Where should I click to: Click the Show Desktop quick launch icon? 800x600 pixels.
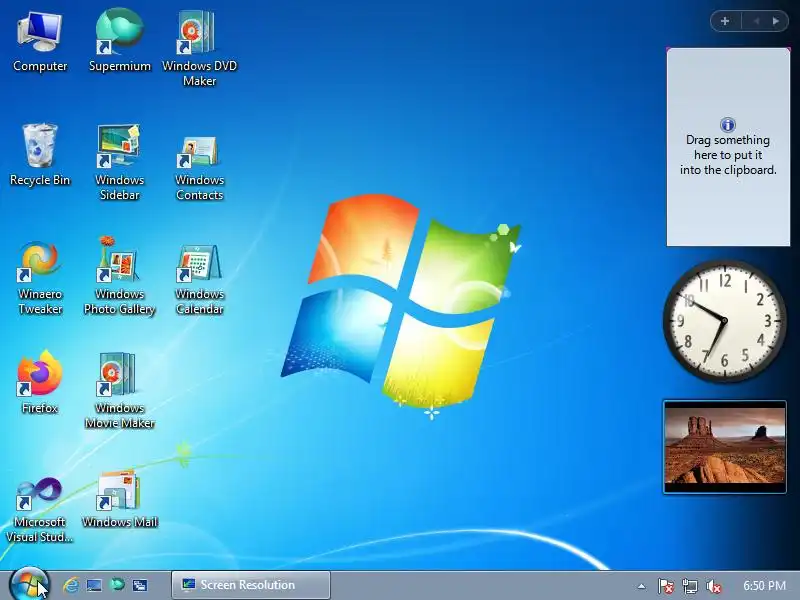[94, 585]
